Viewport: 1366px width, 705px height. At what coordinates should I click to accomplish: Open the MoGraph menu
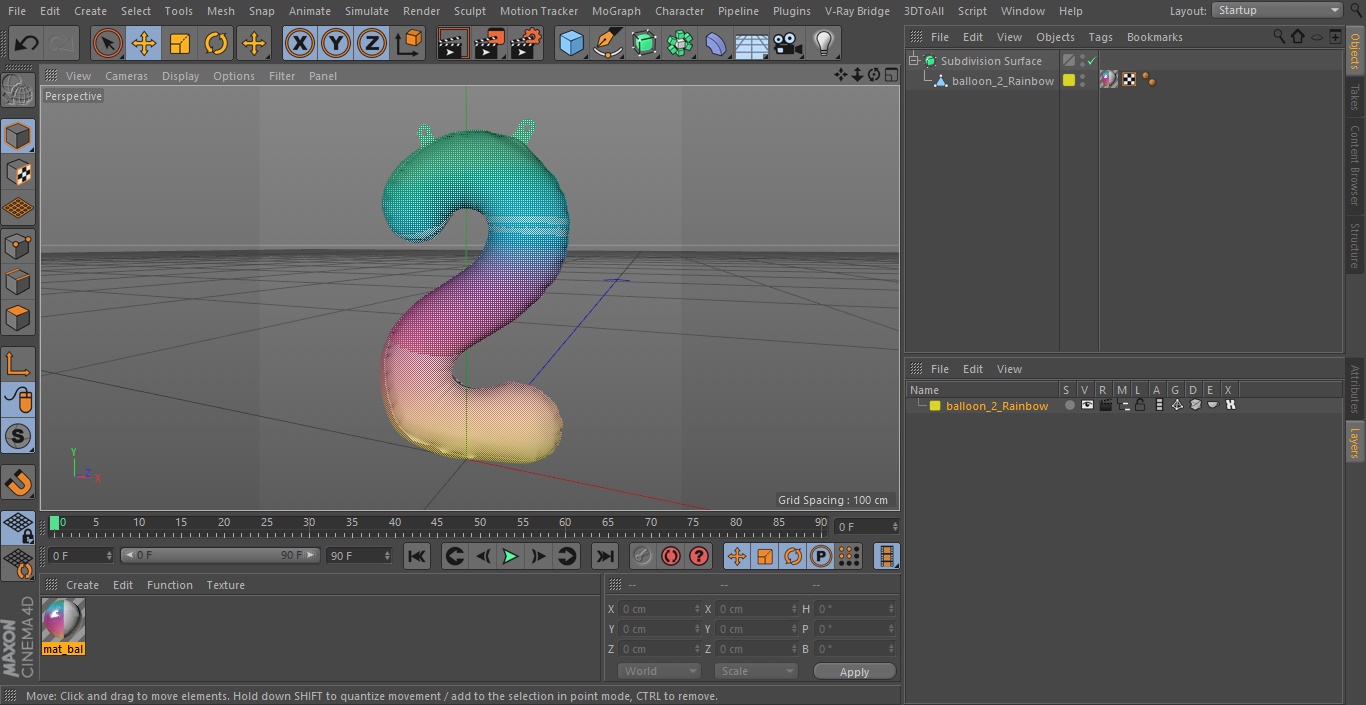point(616,11)
